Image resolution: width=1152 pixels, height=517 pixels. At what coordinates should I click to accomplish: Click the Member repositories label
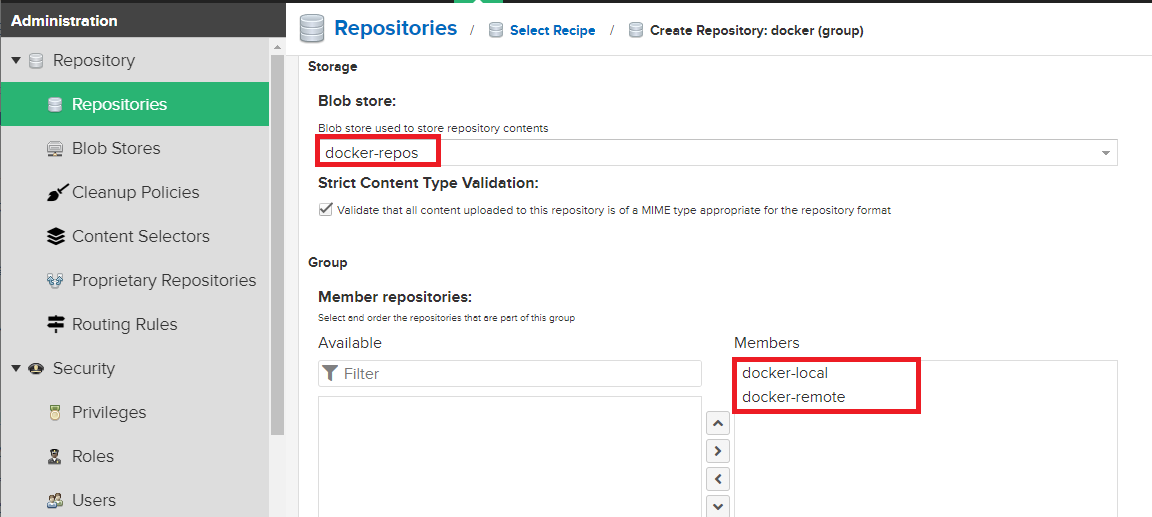pos(395,297)
